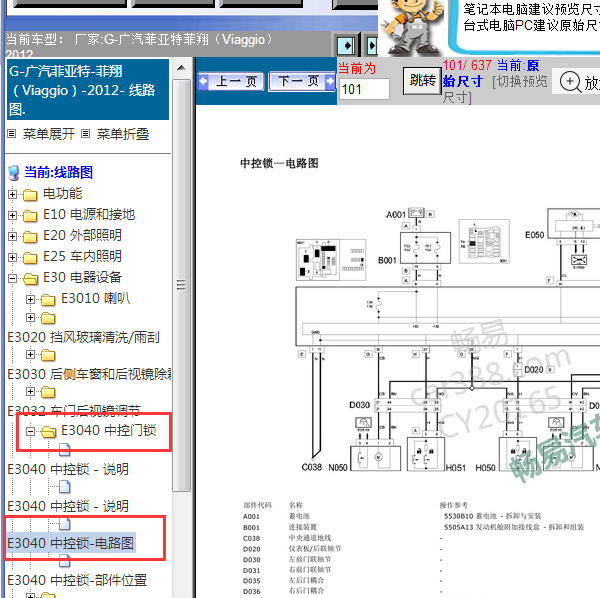This screenshot has width=600, height=598.
Task: Click N050 door lock actuator symbol
Action: (375, 458)
